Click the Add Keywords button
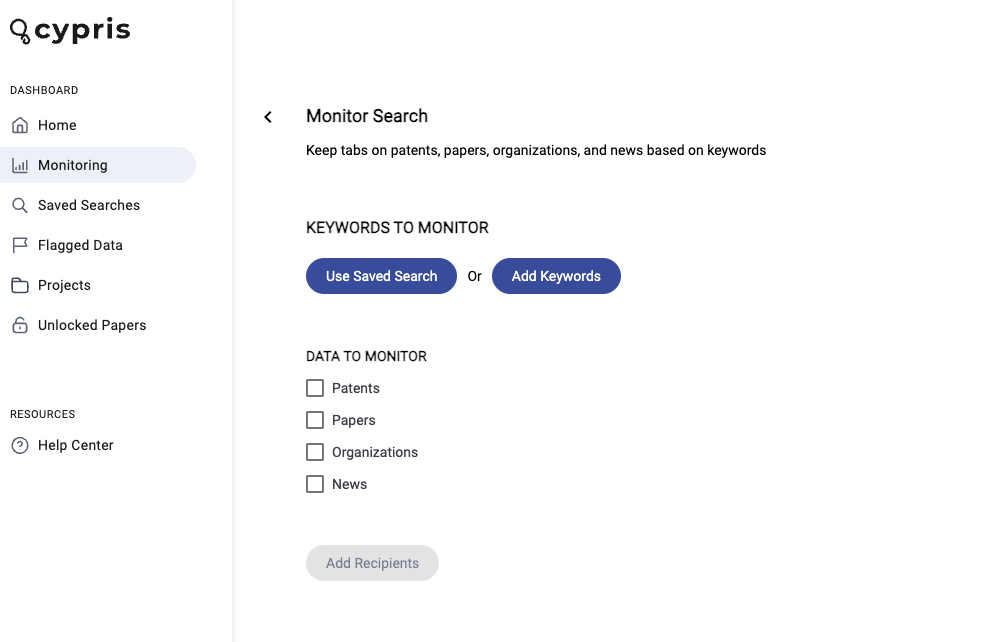Screen dimensions: 983x642 [556, 276]
